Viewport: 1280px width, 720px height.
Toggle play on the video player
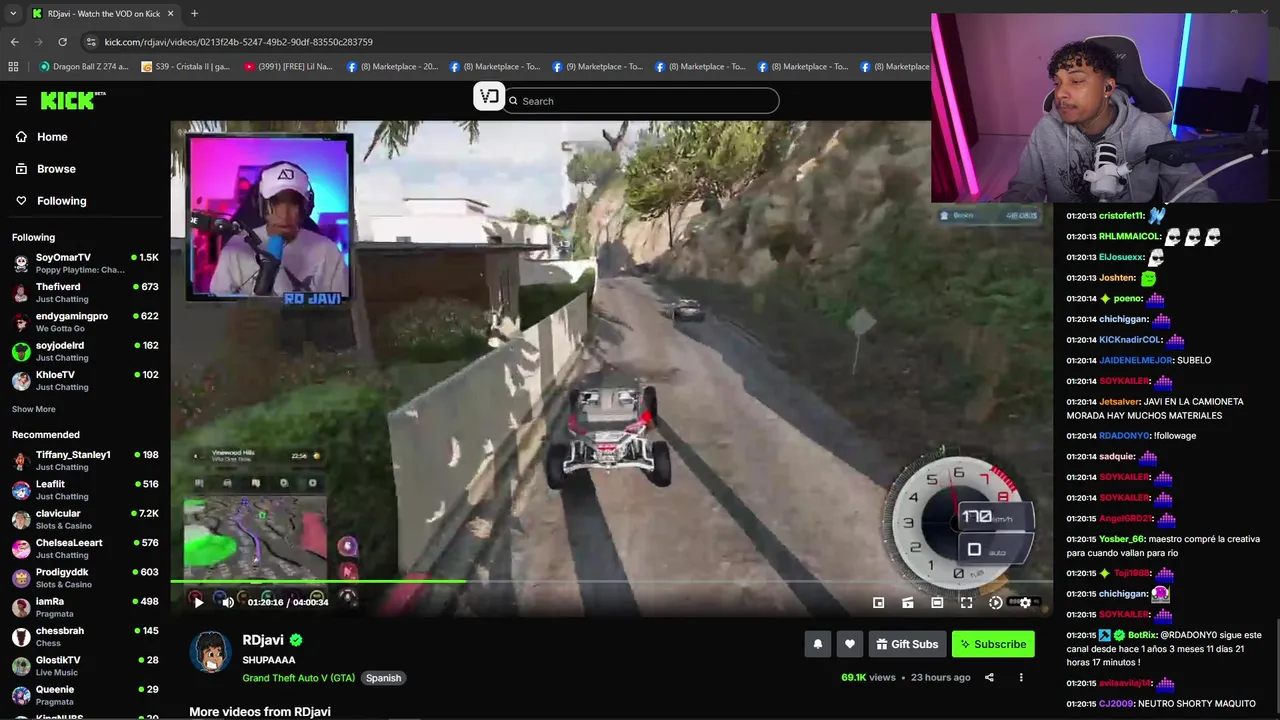(x=198, y=602)
